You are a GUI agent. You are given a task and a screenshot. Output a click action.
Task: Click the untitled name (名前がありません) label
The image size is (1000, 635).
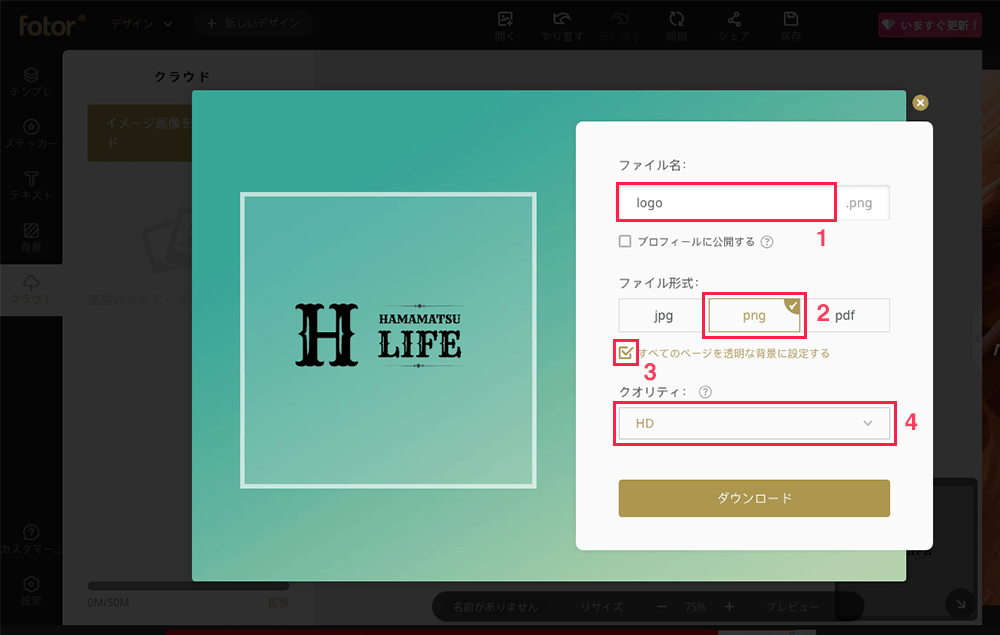496,607
